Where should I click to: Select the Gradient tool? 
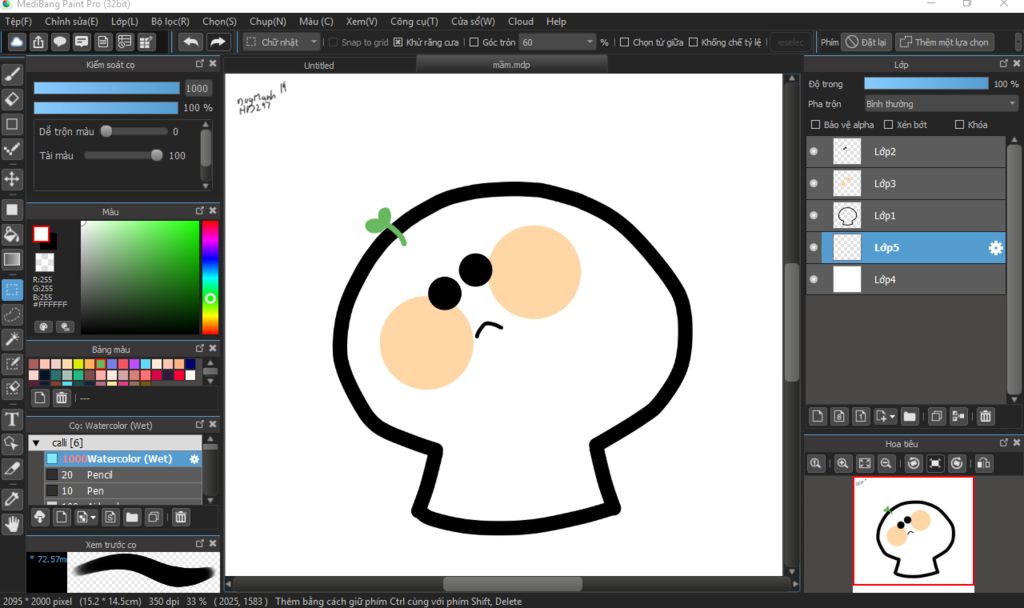[12, 259]
